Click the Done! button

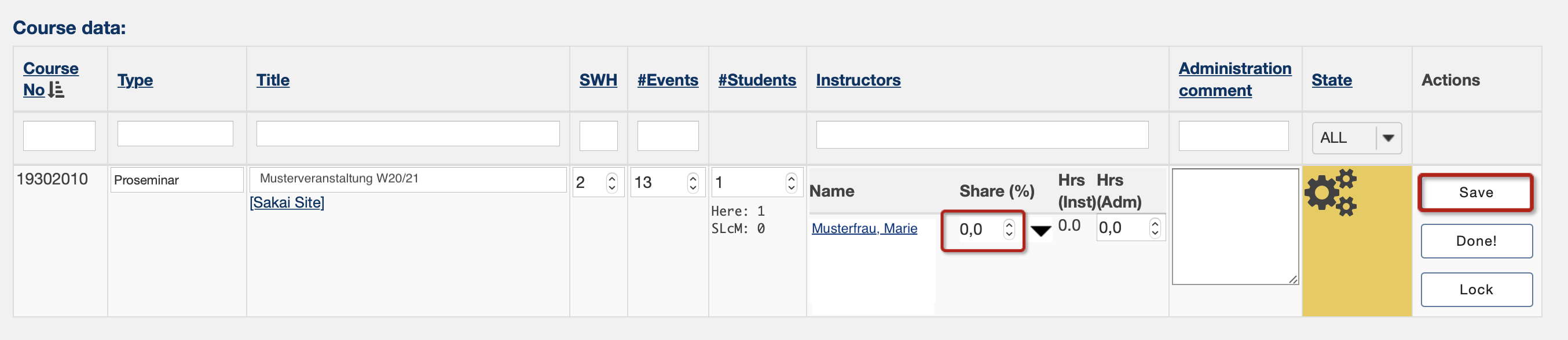1477,241
